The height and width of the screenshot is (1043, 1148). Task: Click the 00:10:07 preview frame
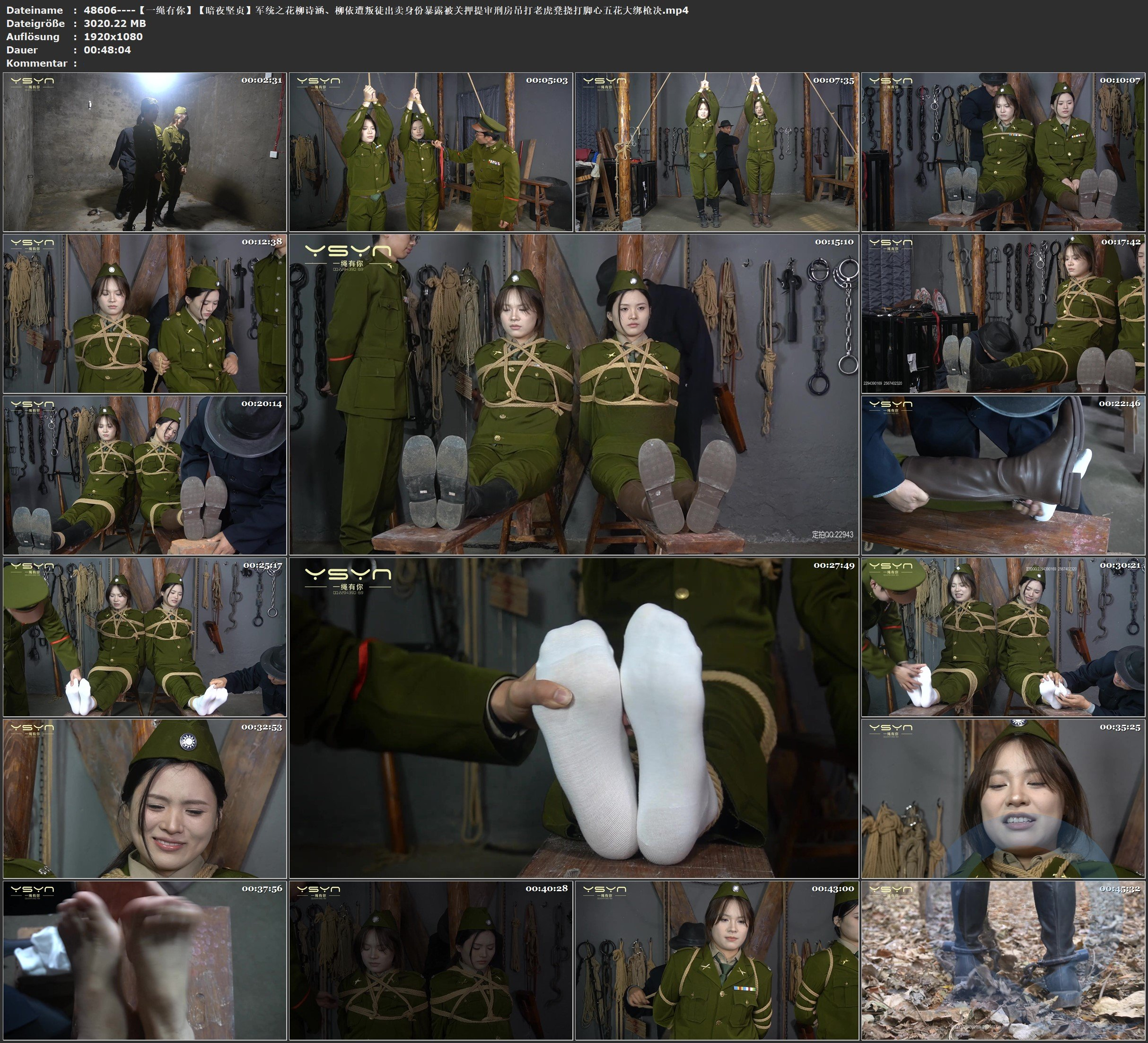click(1003, 151)
